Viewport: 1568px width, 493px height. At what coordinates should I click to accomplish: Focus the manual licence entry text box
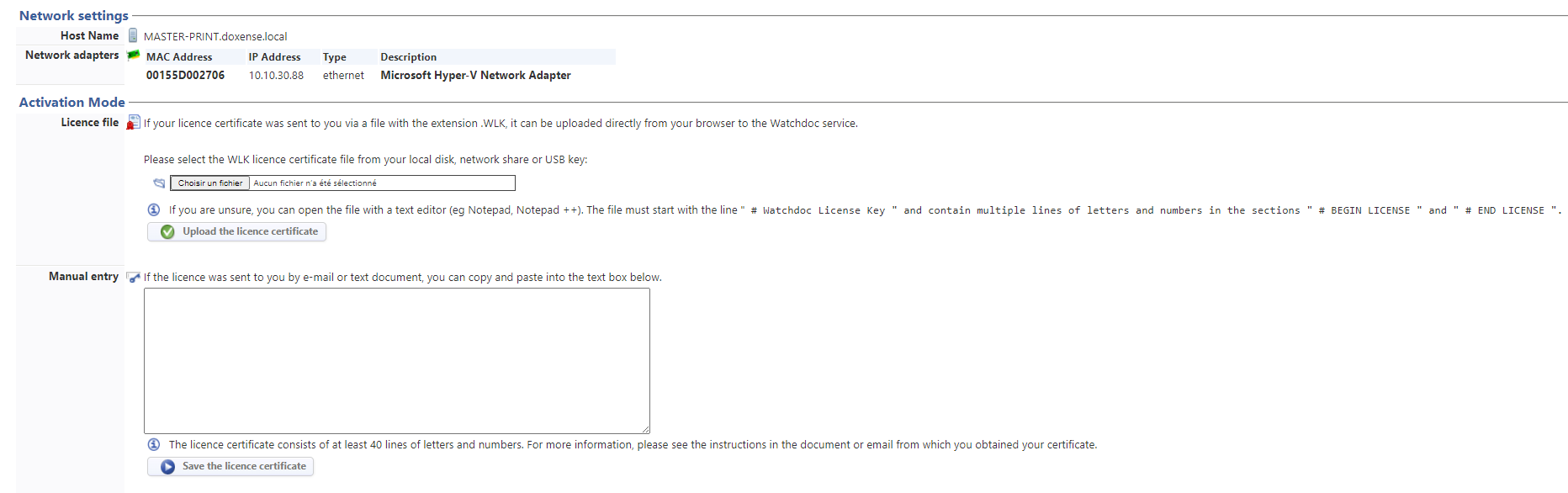point(396,361)
